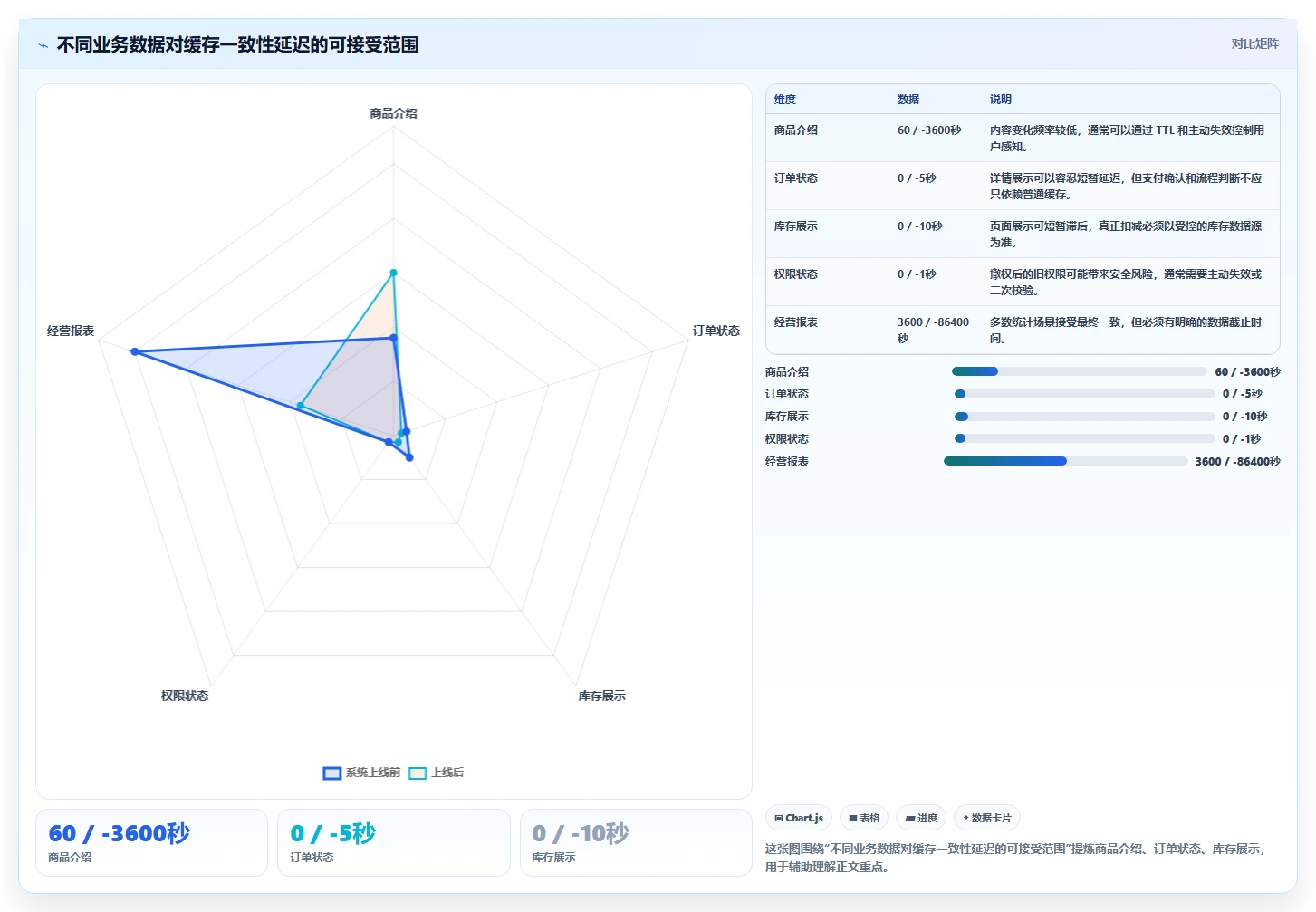The height and width of the screenshot is (912, 1316).
Task: Click the 表格 tag chip
Action: tap(864, 818)
